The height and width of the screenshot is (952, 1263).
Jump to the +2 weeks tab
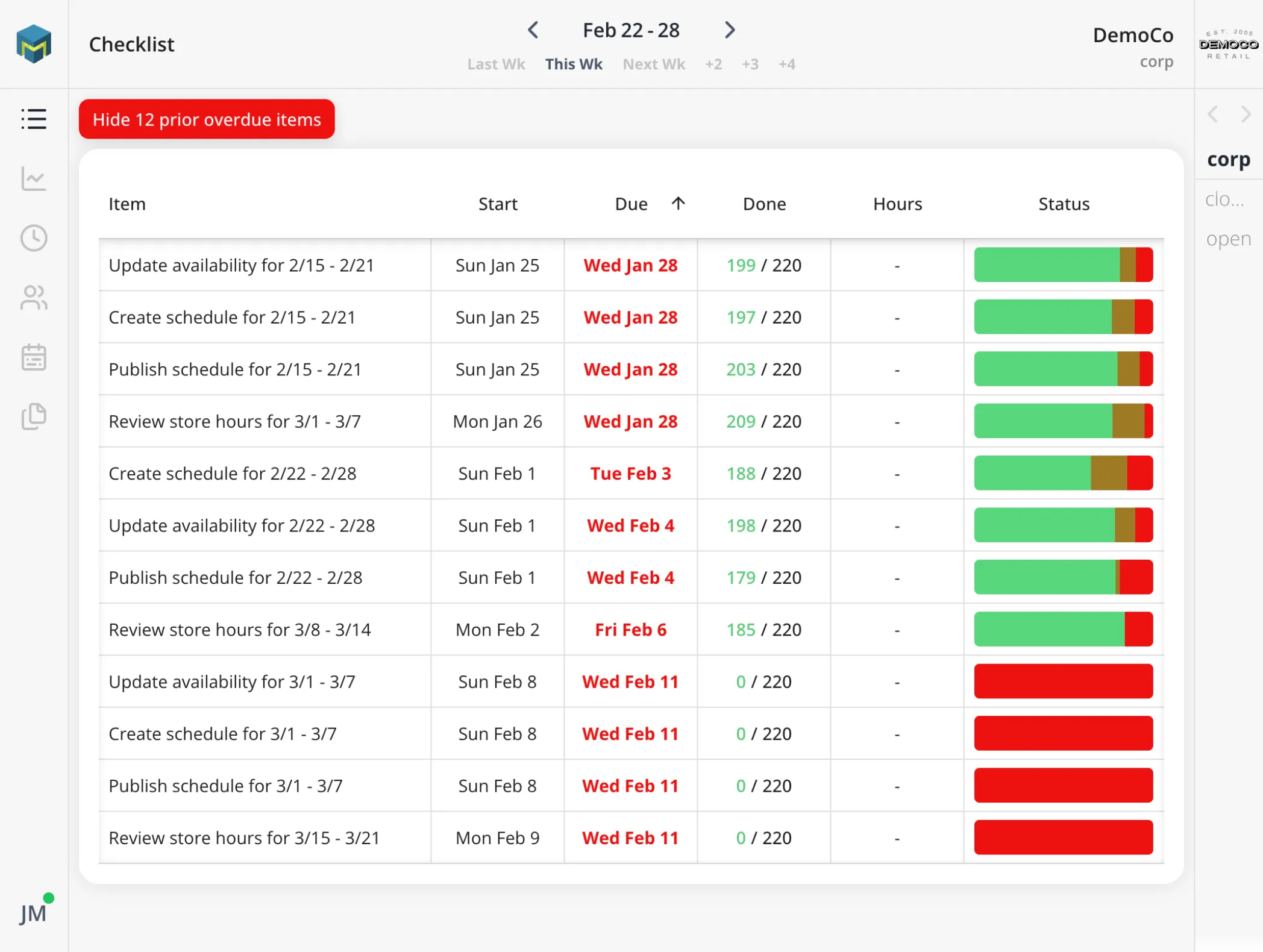click(713, 64)
